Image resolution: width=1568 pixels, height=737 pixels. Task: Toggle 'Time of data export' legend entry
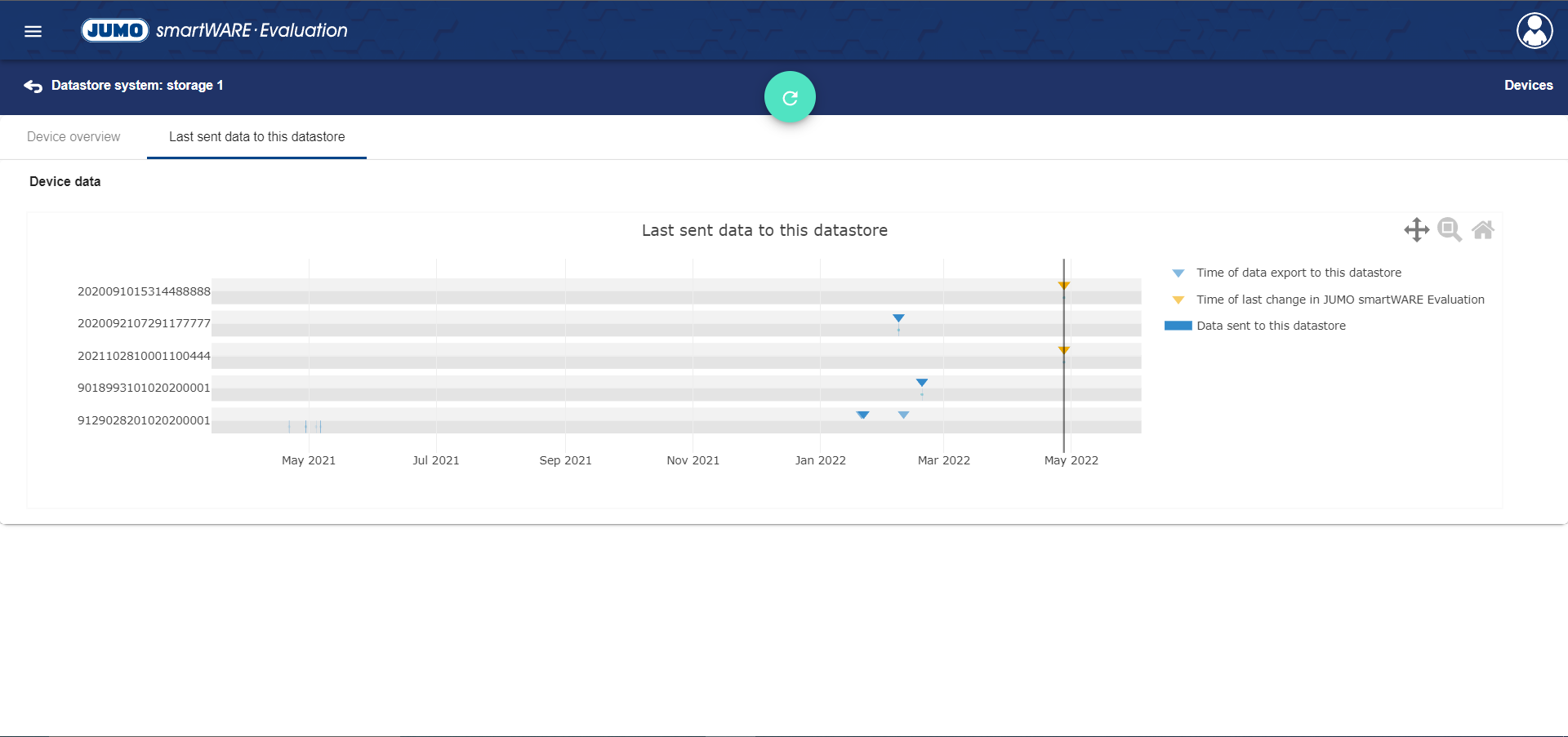click(x=1298, y=273)
